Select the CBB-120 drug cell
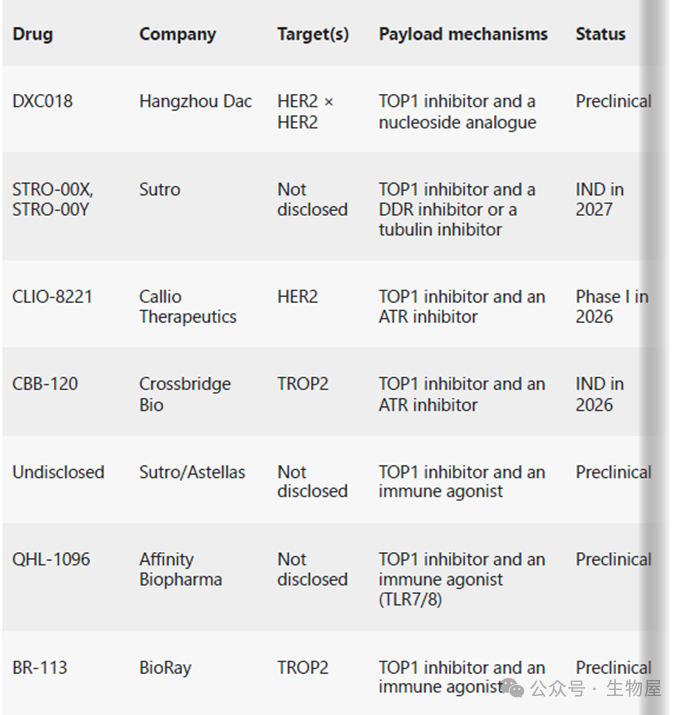Image resolution: width=683 pixels, height=715 pixels. coord(45,384)
